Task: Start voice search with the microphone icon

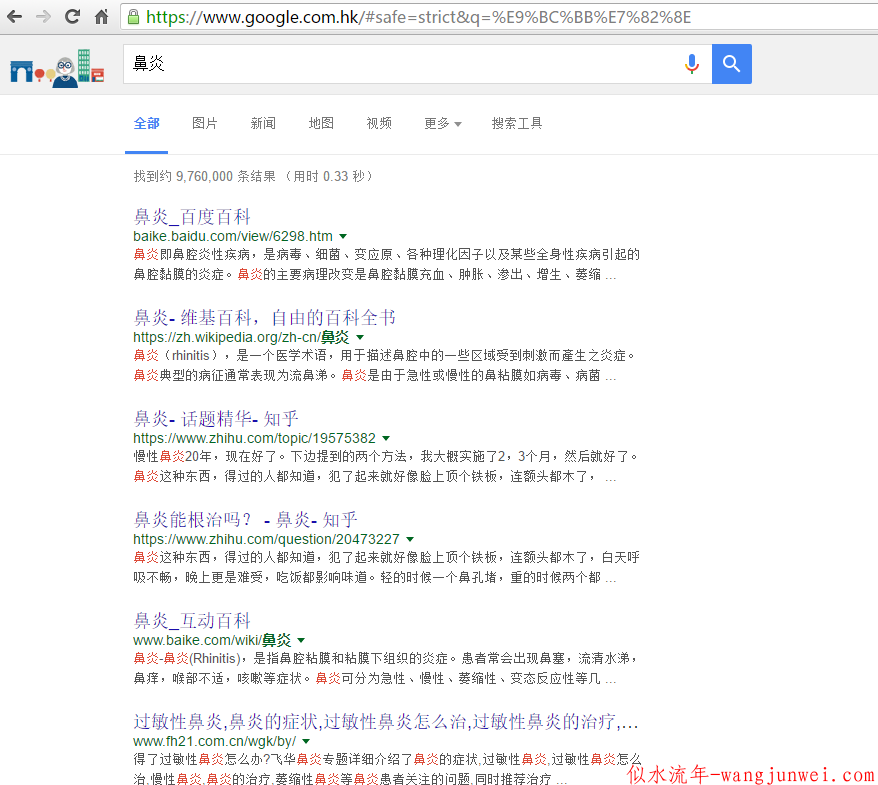Action: [x=692, y=64]
